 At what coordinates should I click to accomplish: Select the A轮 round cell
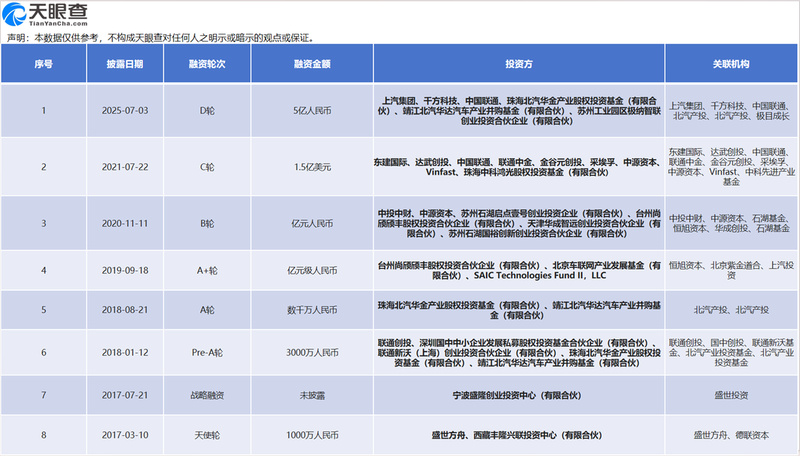[x=207, y=310]
